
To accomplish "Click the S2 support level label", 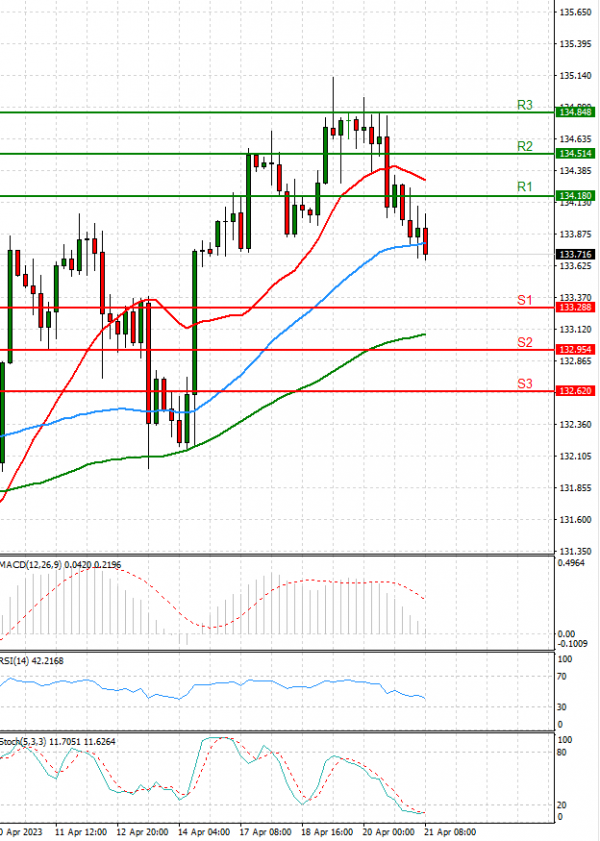I will [x=524, y=342].
